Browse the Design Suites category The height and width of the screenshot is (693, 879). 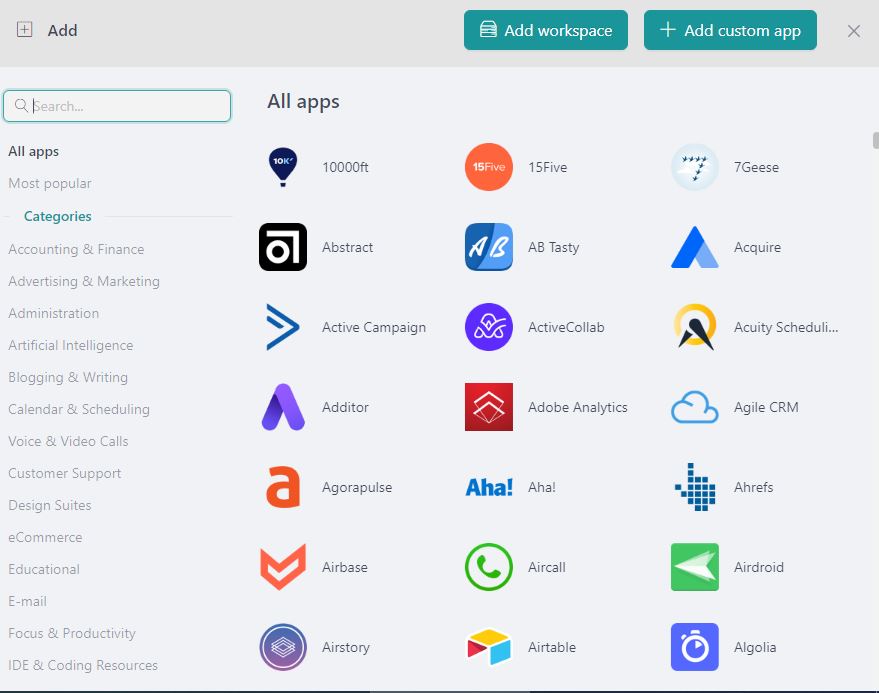(50, 505)
